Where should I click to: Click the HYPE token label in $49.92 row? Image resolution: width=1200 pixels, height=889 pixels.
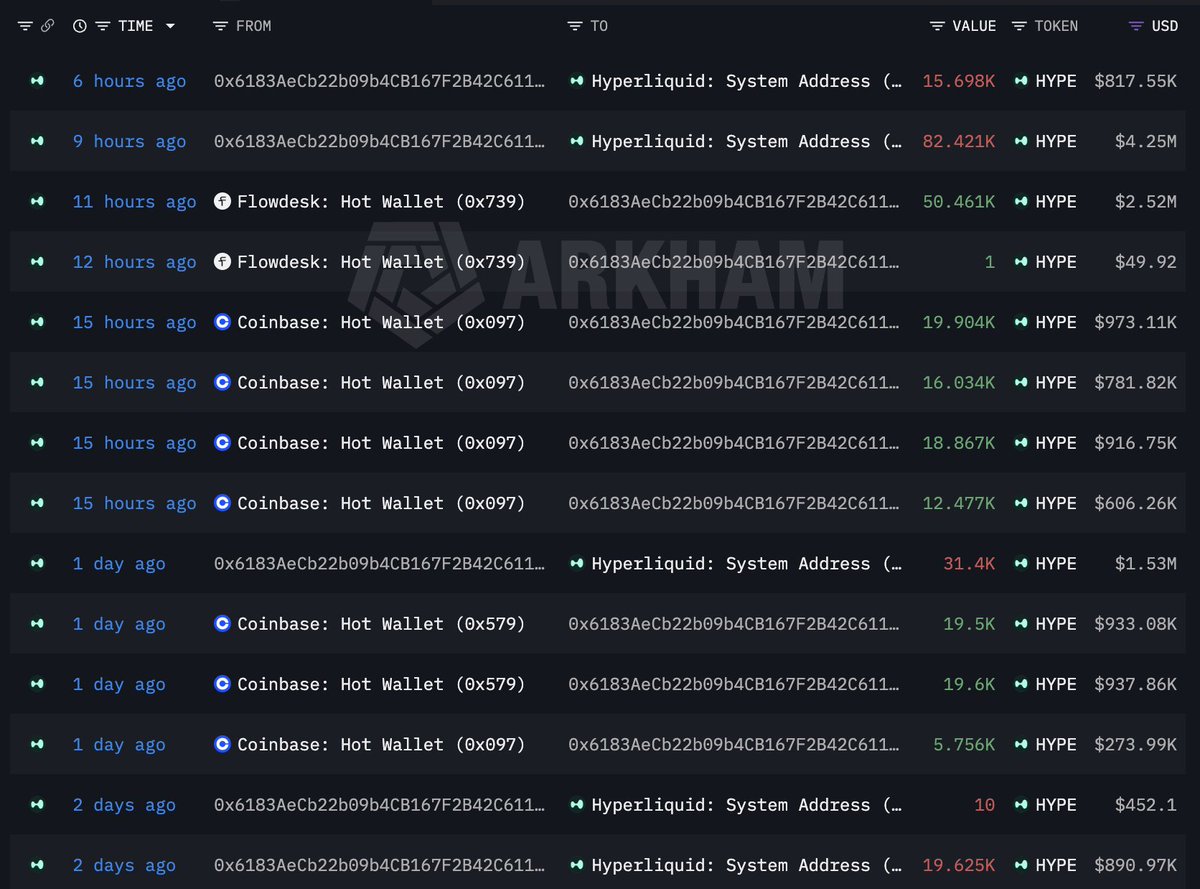[x=1056, y=262]
